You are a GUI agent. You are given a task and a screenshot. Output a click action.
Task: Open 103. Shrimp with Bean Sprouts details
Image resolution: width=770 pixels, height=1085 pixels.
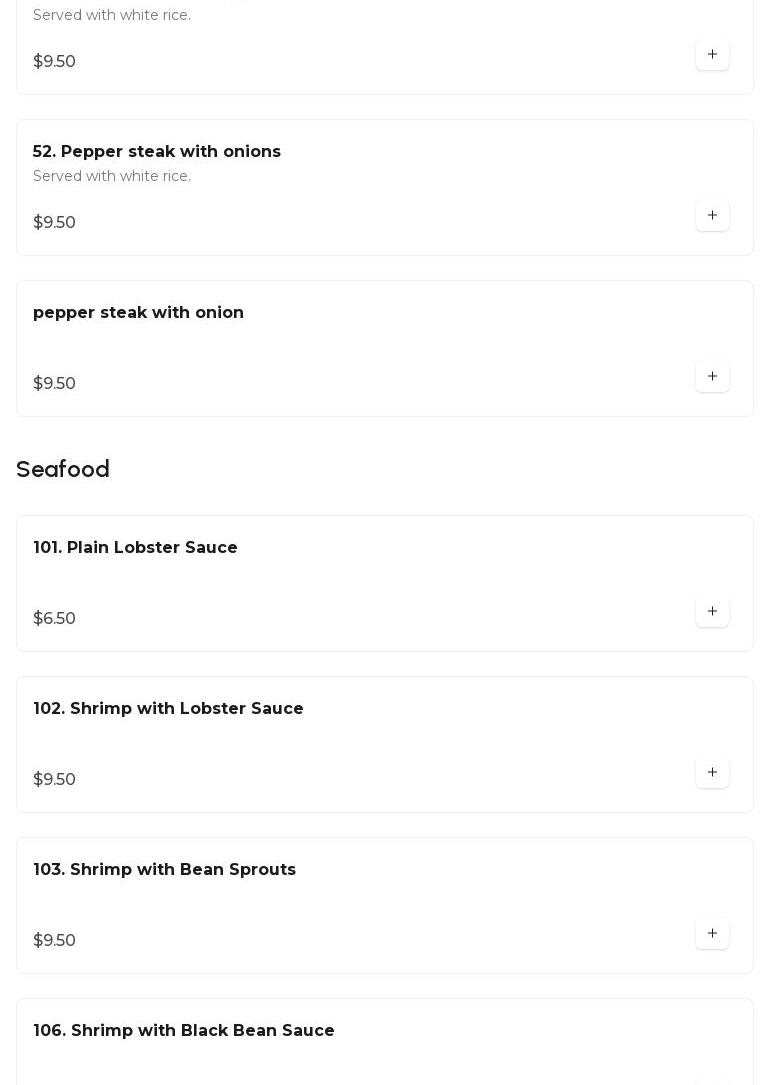[164, 870]
